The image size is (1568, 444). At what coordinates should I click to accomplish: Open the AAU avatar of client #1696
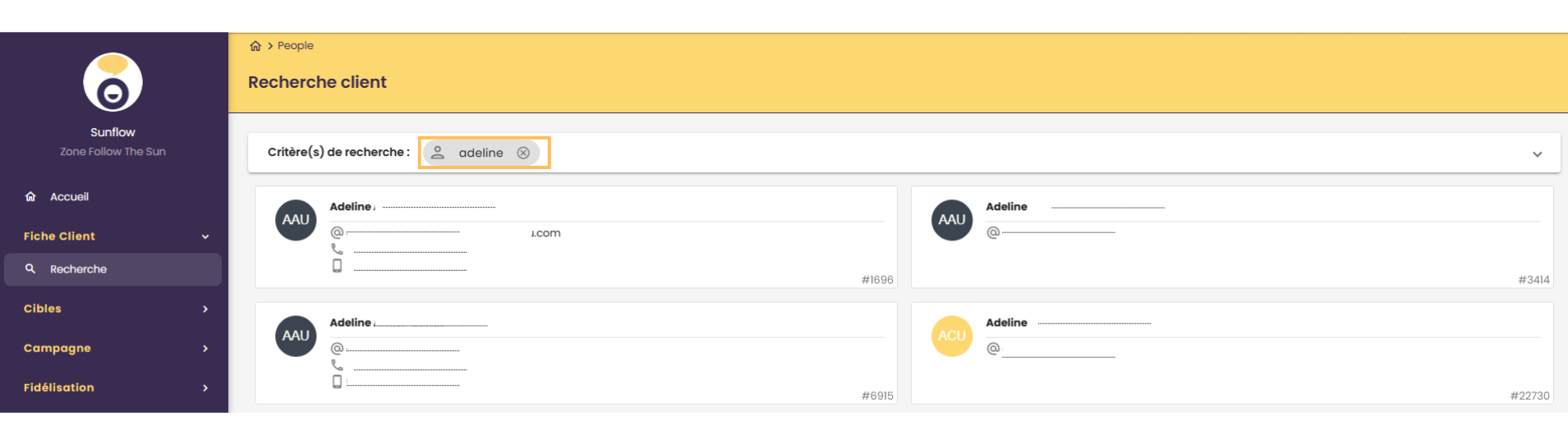296,220
